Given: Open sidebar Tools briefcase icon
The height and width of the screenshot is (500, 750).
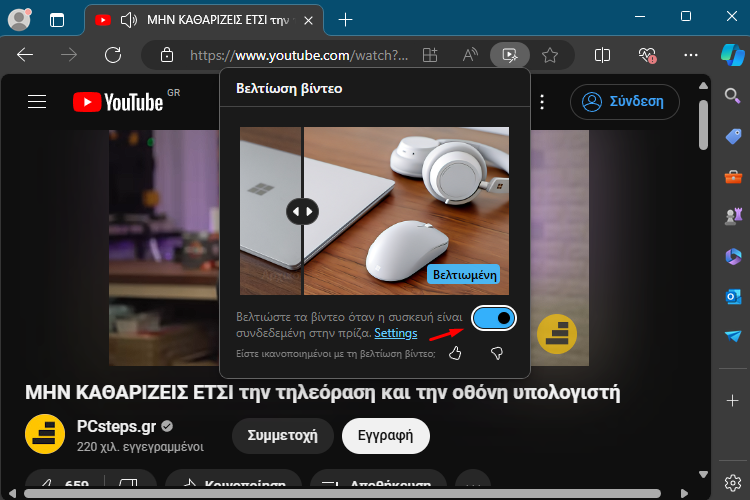Looking at the screenshot, I should 733,177.
